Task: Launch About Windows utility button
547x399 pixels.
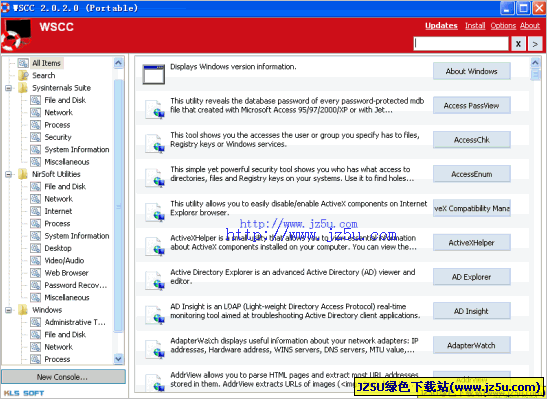Action: pos(472,71)
